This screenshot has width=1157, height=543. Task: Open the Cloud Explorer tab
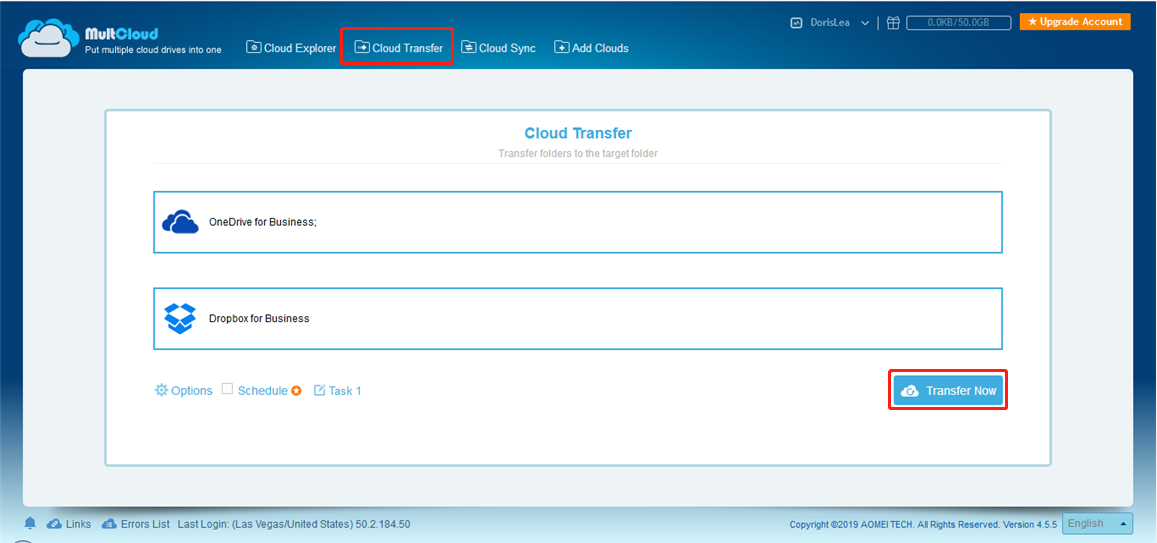pyautogui.click(x=291, y=48)
